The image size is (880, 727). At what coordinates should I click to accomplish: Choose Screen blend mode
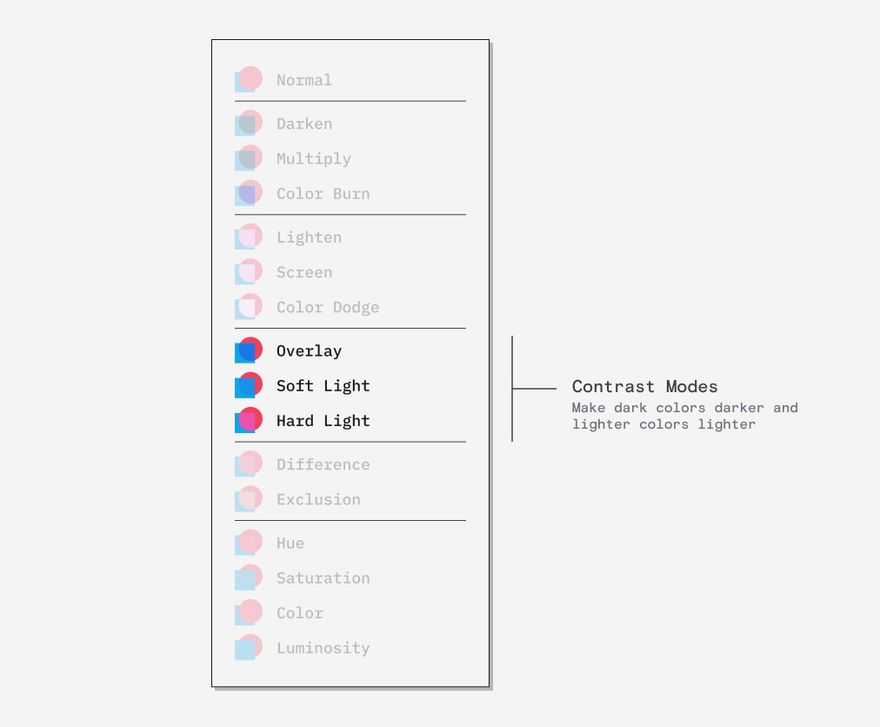tap(304, 272)
